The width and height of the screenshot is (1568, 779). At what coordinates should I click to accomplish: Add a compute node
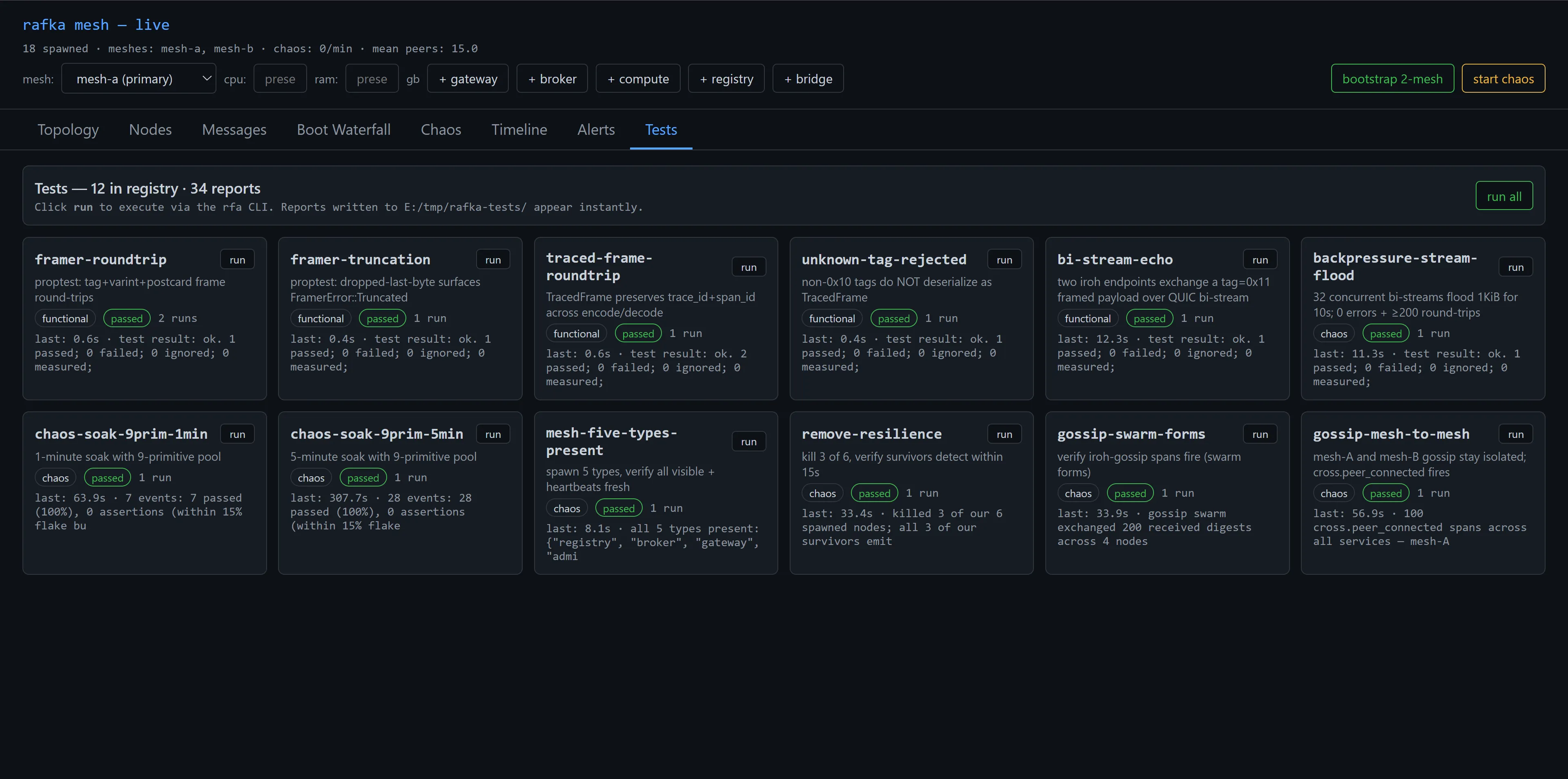(x=638, y=78)
